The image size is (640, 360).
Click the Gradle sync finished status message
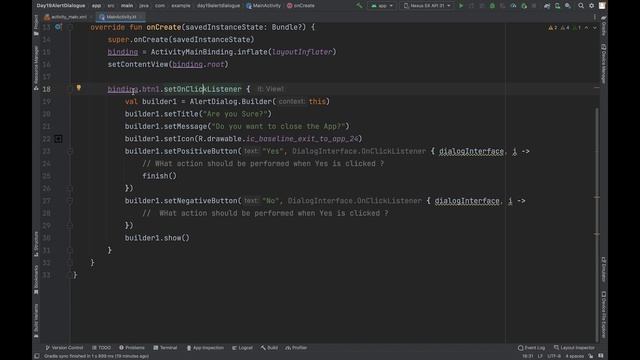[x=96, y=356]
